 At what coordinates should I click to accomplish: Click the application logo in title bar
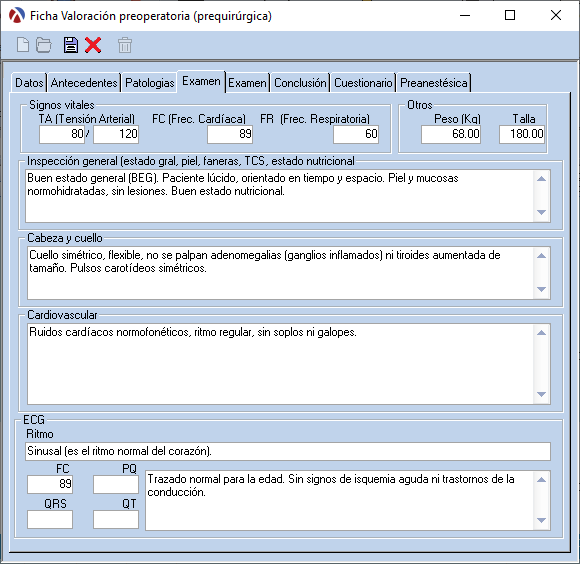click(x=17, y=16)
